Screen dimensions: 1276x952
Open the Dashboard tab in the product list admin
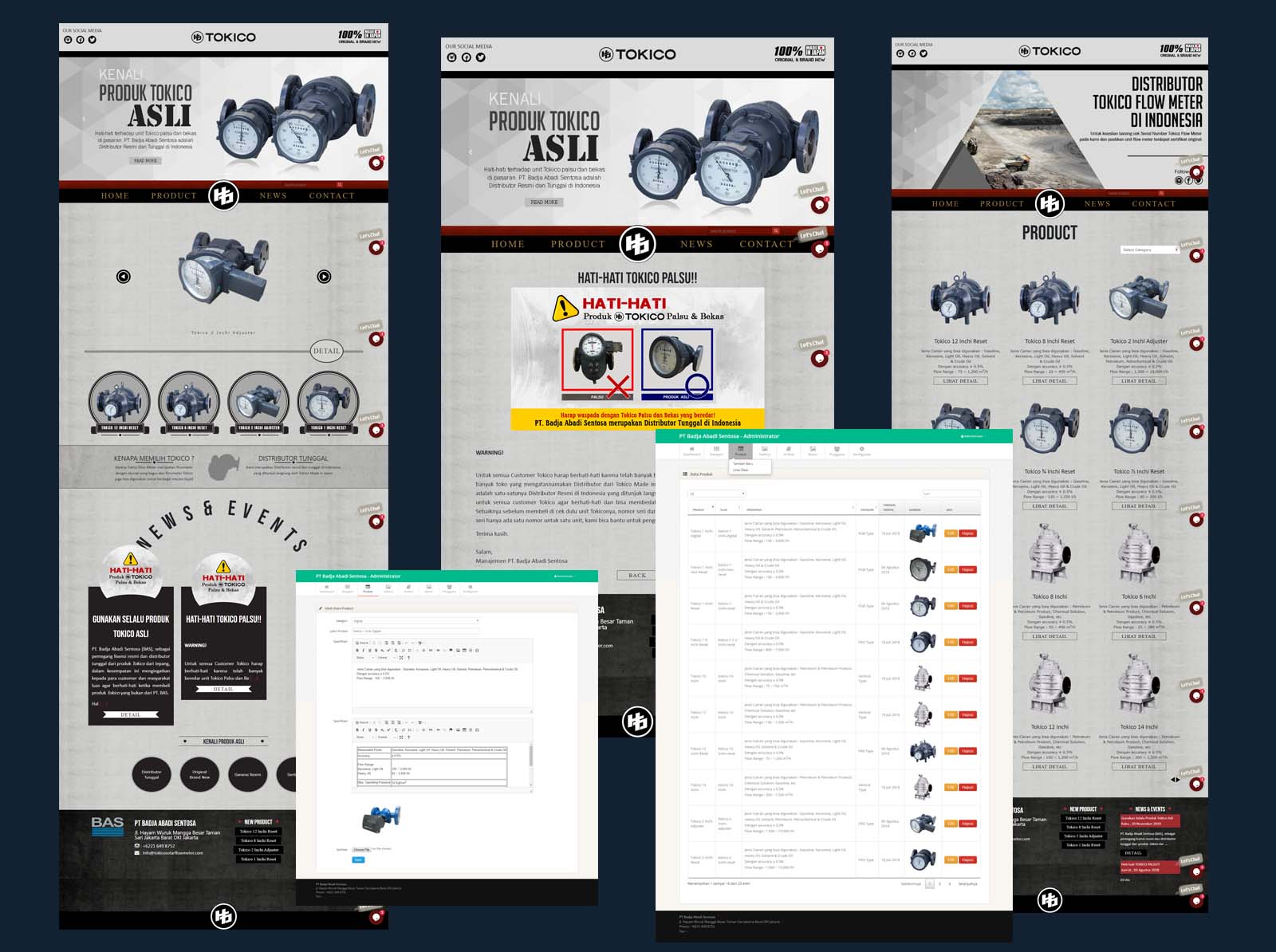pos(692,451)
